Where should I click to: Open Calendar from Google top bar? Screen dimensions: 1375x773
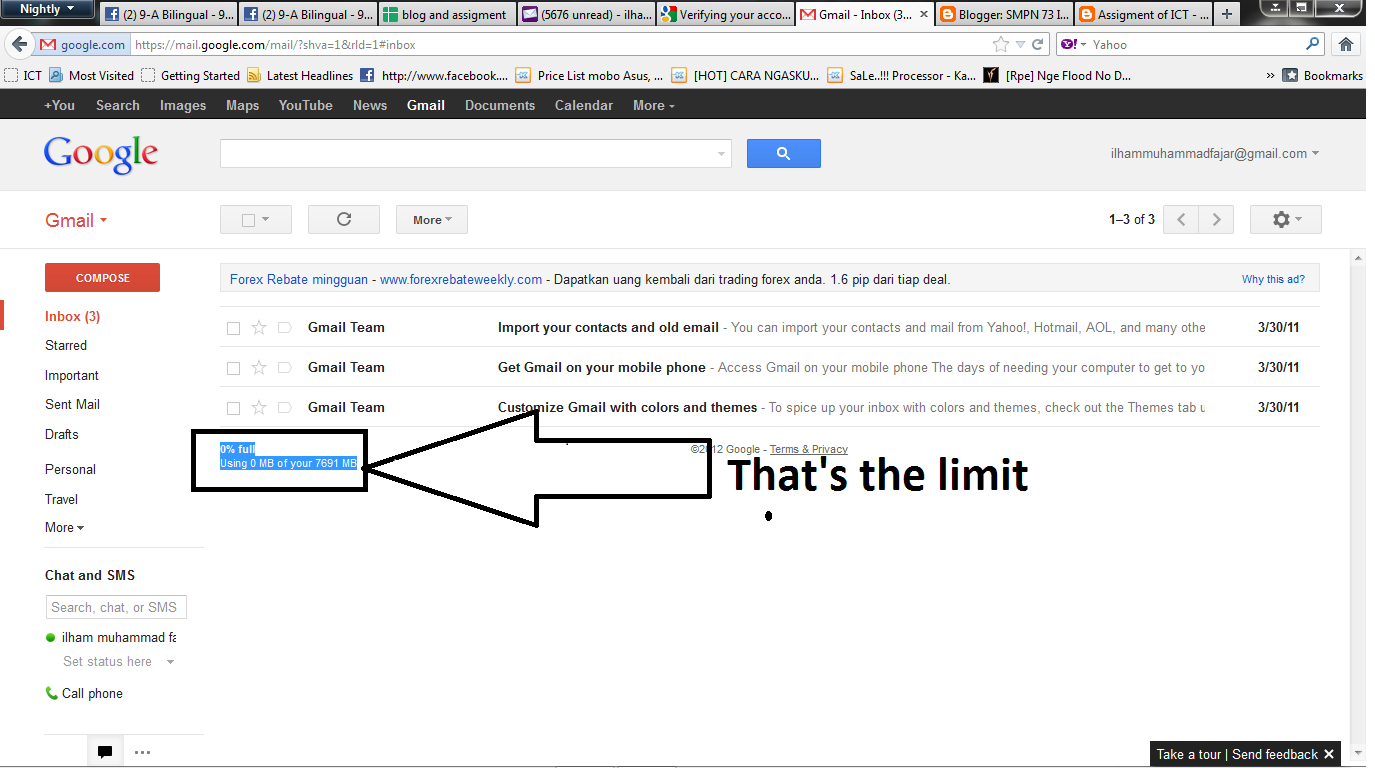point(584,105)
